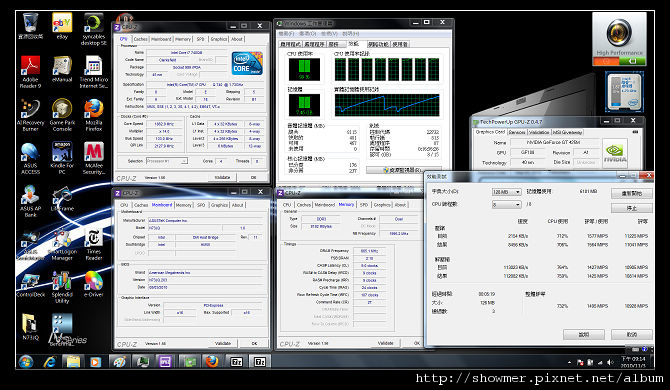Screen dimensions: 670x390
Task: Open Users tab in Task Manager
Action: (400, 44)
